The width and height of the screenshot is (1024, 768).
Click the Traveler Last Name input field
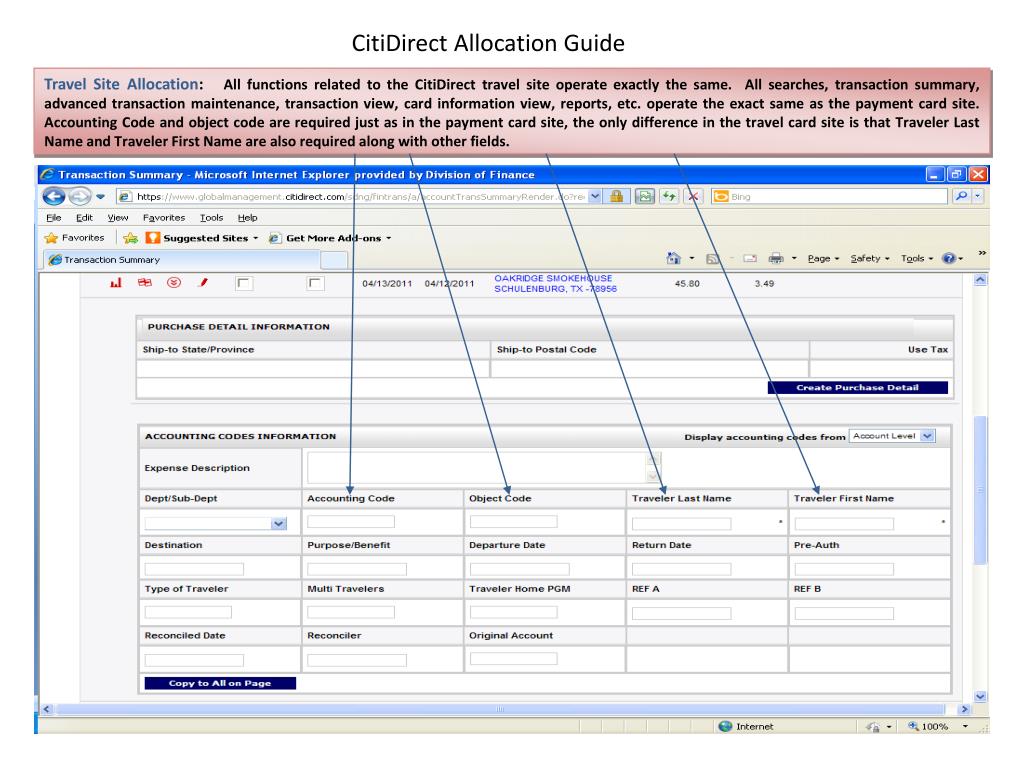(x=681, y=524)
